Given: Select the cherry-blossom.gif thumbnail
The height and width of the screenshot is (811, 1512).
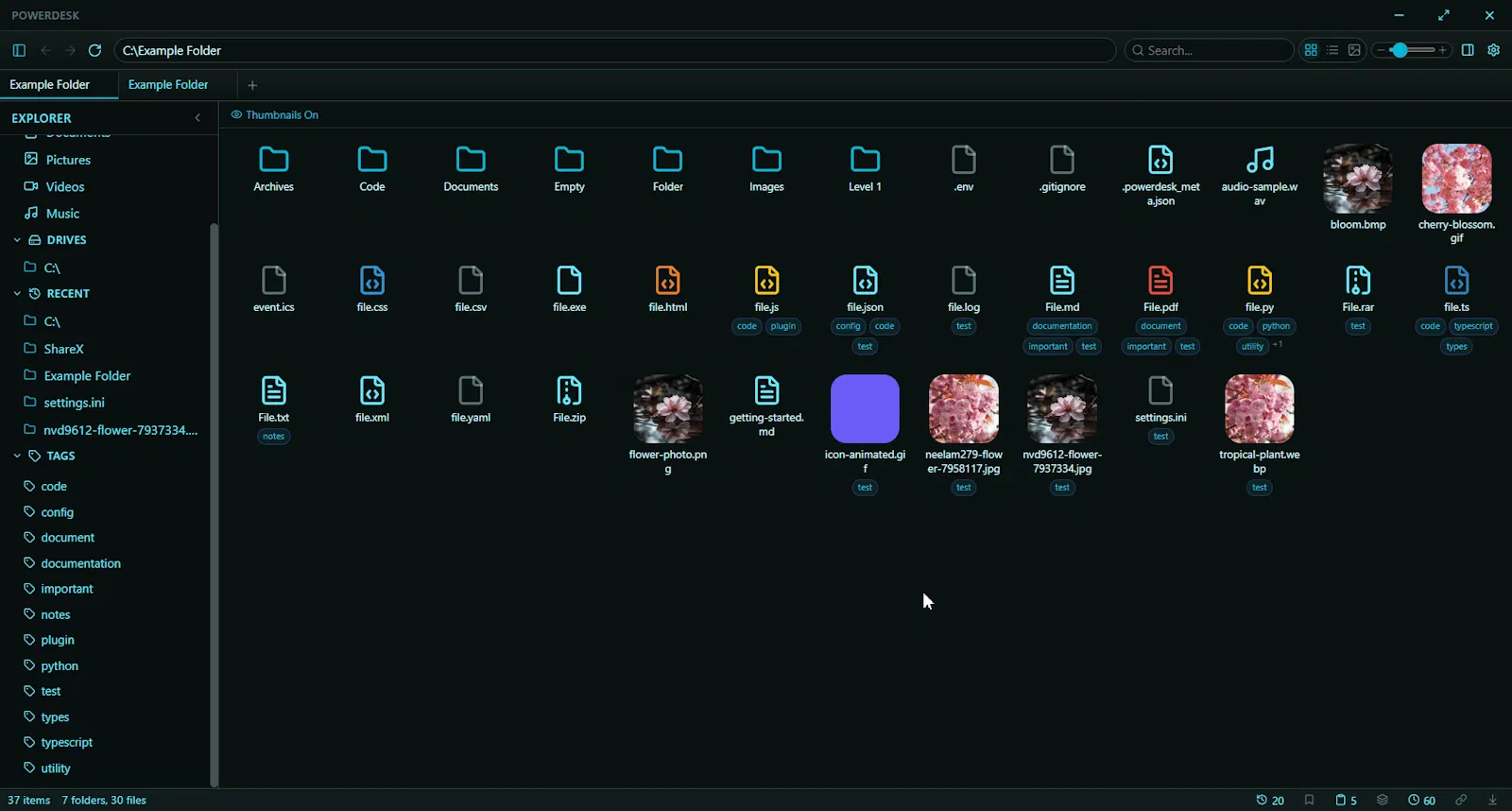Looking at the screenshot, I should tap(1456, 179).
